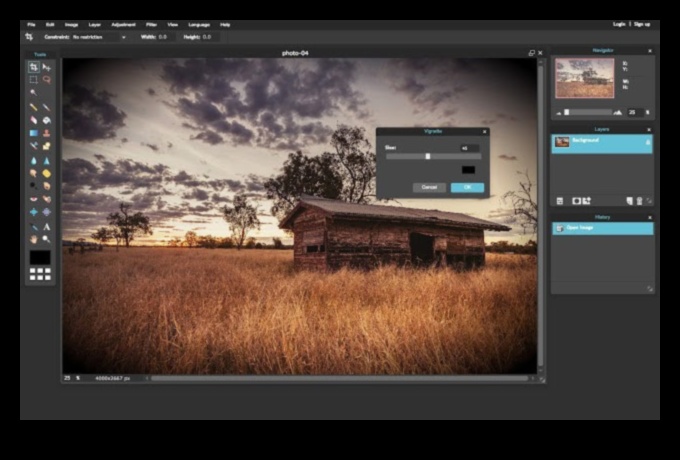Pick the rectangular Marquee tool
Screen dimensions: 680x460
[x=33, y=79]
